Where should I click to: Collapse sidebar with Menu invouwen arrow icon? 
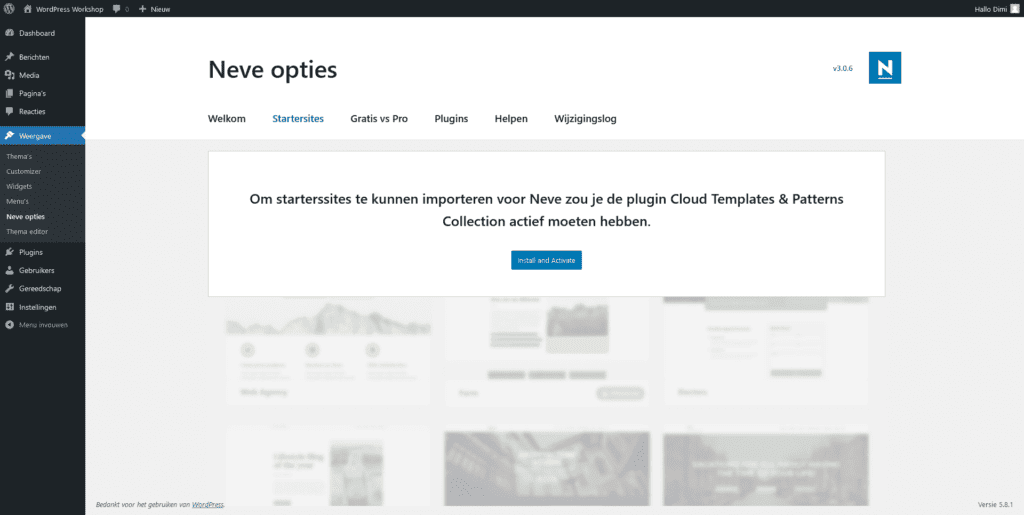coord(10,324)
